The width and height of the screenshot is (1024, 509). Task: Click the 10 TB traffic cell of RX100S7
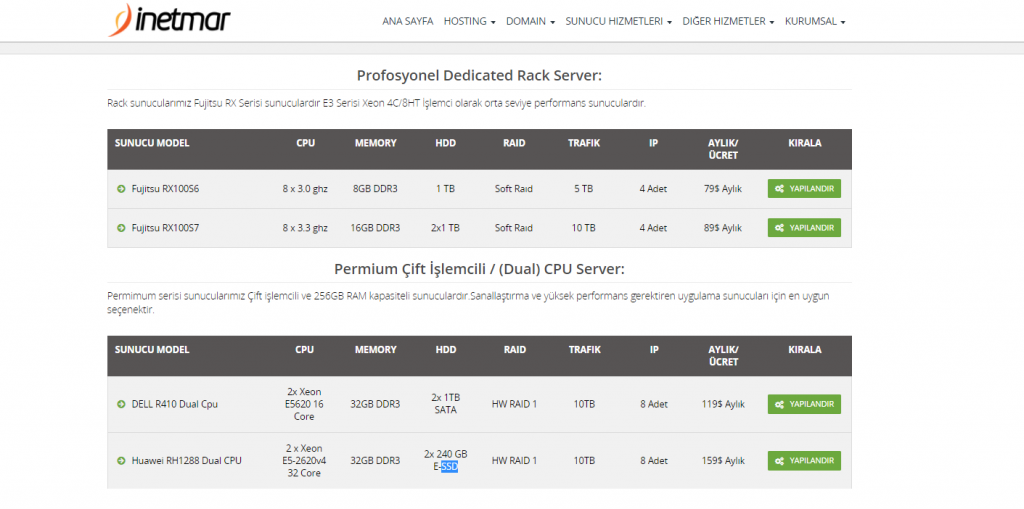coord(584,228)
